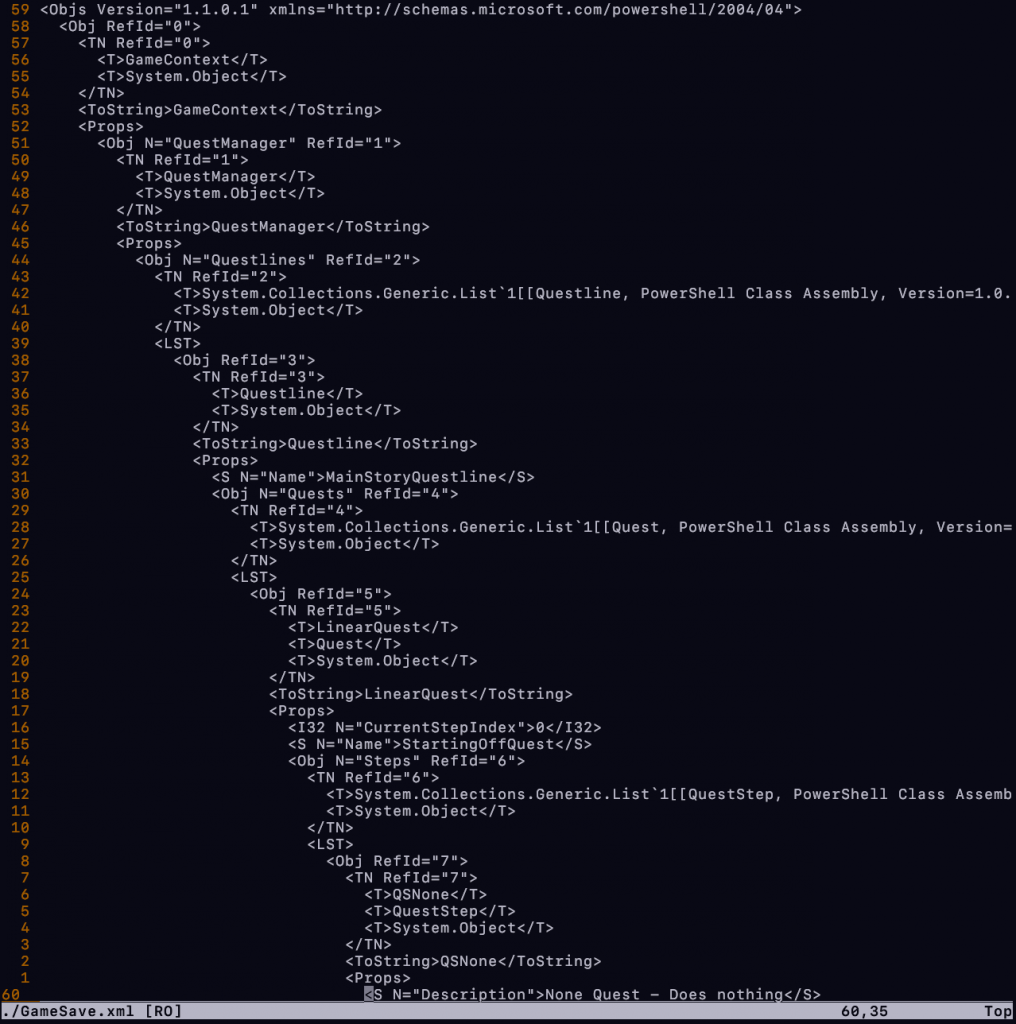This screenshot has width=1016, height=1024.
Task: Click the Obj N="QuestManager" opening tag
Action: point(249,143)
